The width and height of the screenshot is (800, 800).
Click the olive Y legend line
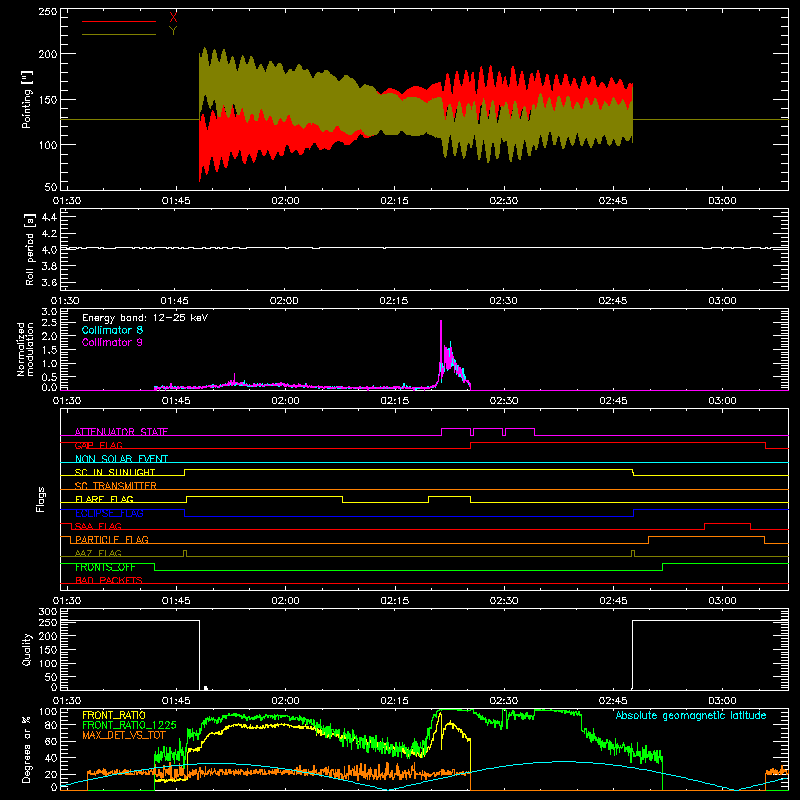(118, 34)
